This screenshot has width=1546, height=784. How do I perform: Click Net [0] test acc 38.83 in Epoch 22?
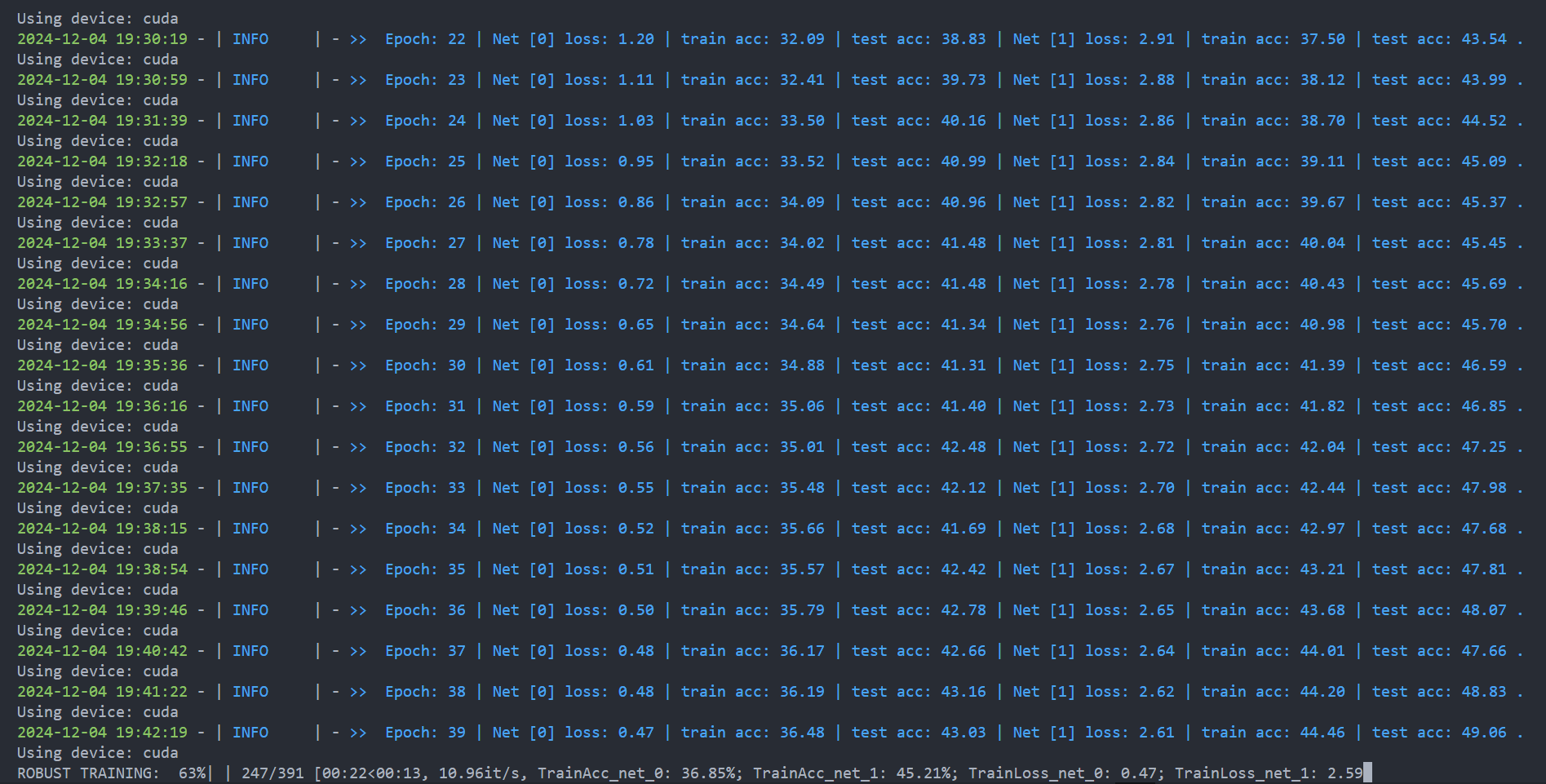pyautogui.click(x=963, y=39)
